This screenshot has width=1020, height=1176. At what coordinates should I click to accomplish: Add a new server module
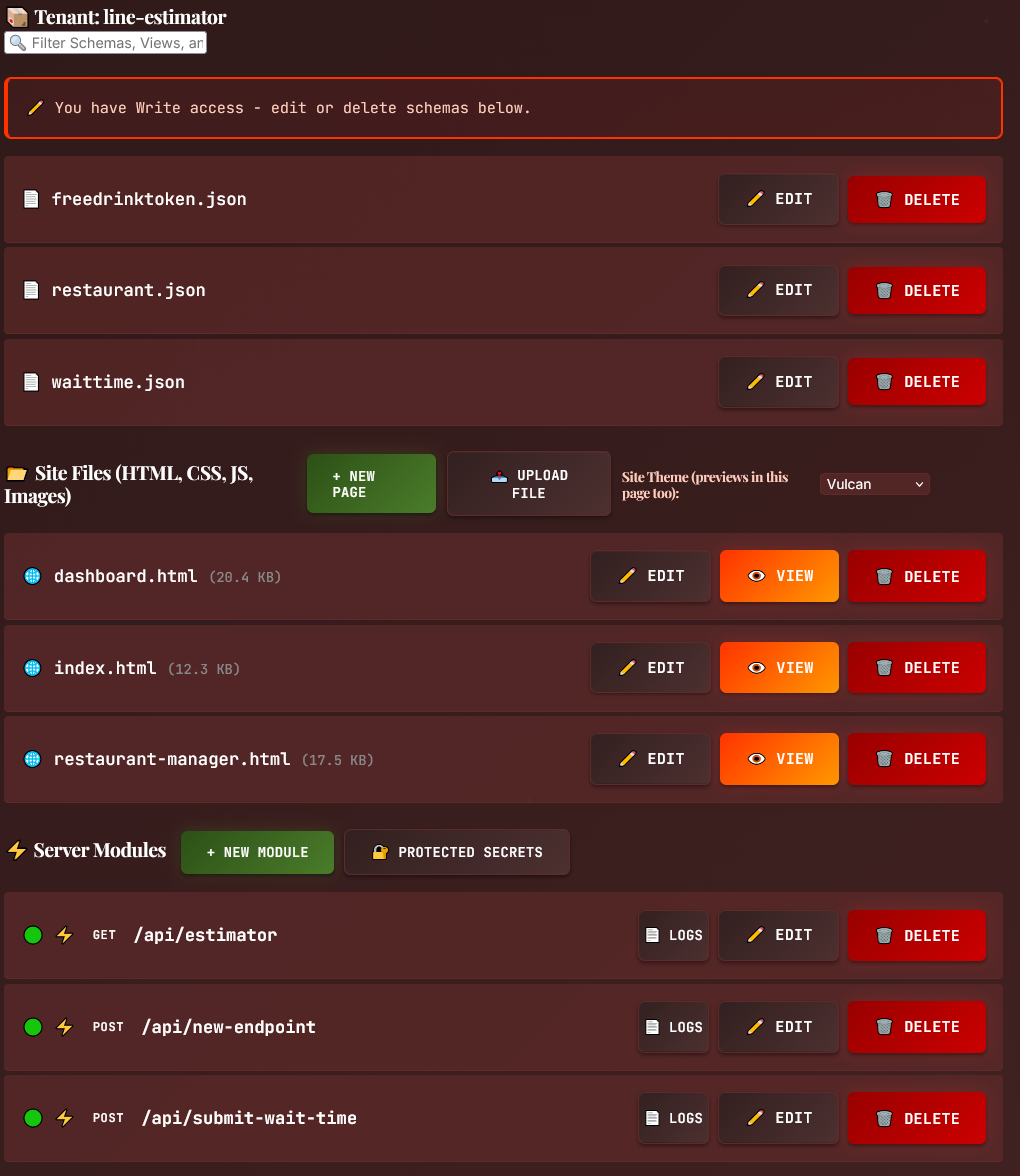point(257,852)
